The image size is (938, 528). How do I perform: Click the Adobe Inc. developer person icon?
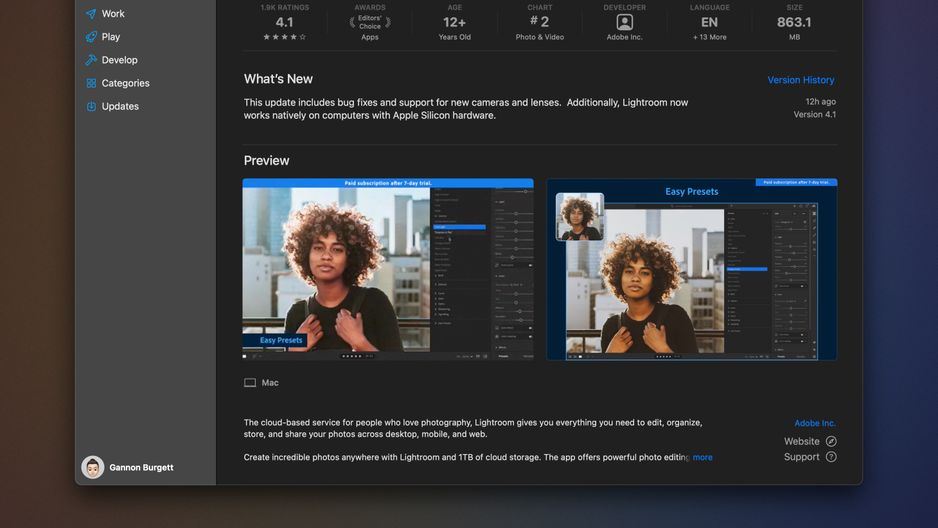625,23
